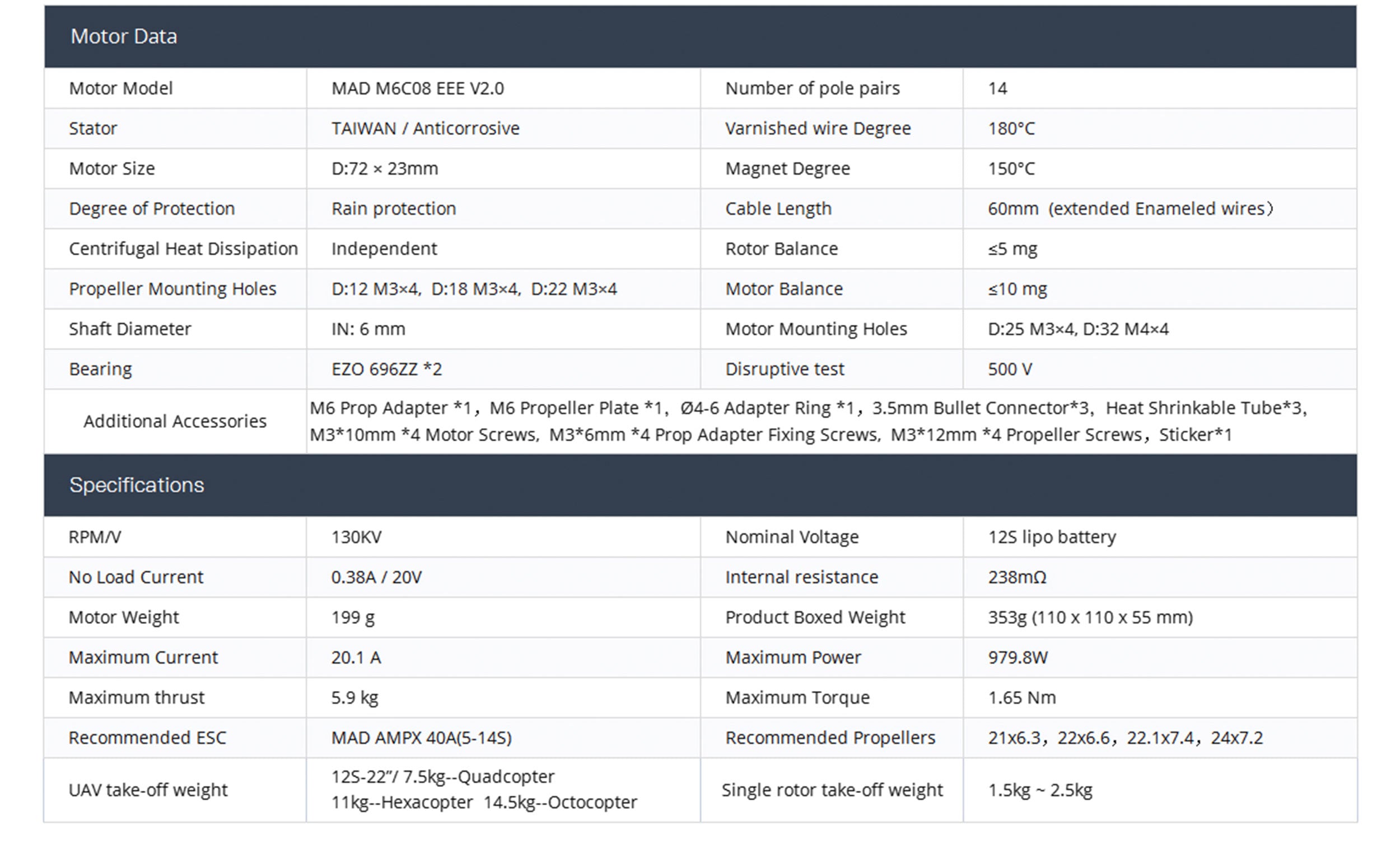Select the TAIWAN / Anticorrosive stator value
1400x845 pixels.
click(x=426, y=128)
